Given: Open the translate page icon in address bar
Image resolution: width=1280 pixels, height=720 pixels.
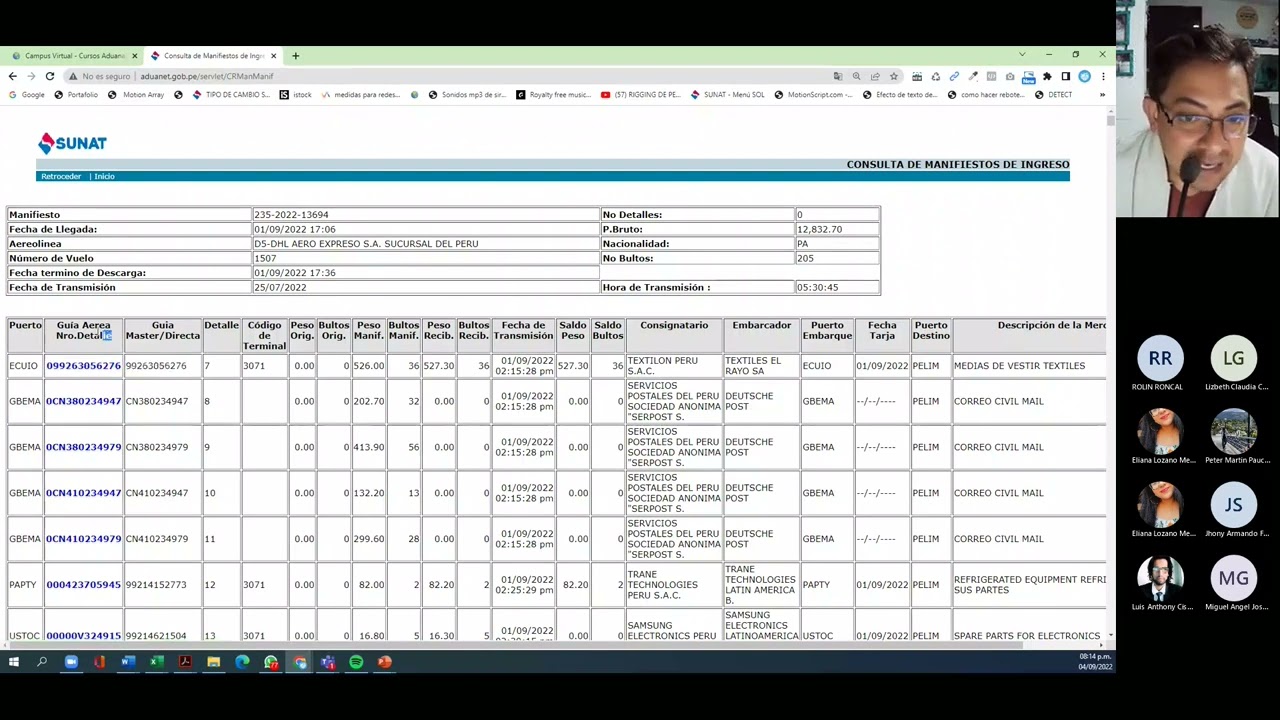Looking at the screenshot, I should pos(838,76).
